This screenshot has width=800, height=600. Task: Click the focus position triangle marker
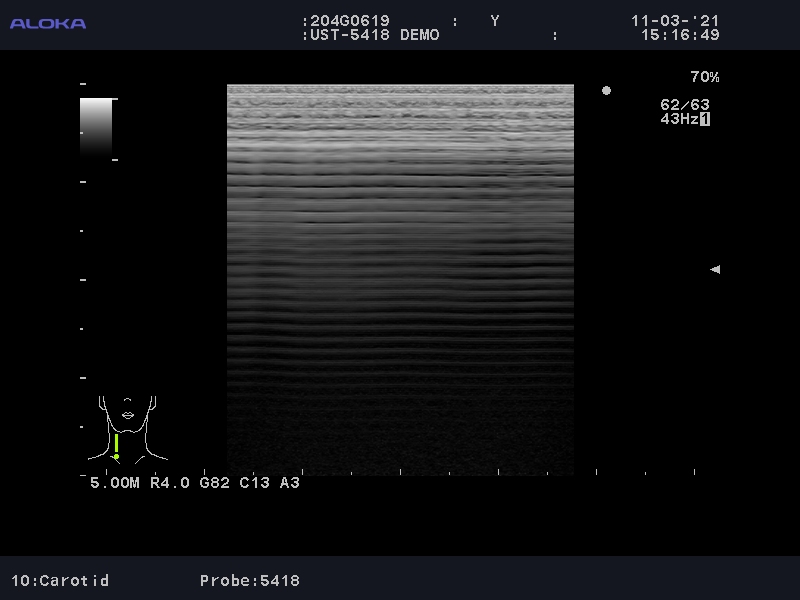coord(715,269)
